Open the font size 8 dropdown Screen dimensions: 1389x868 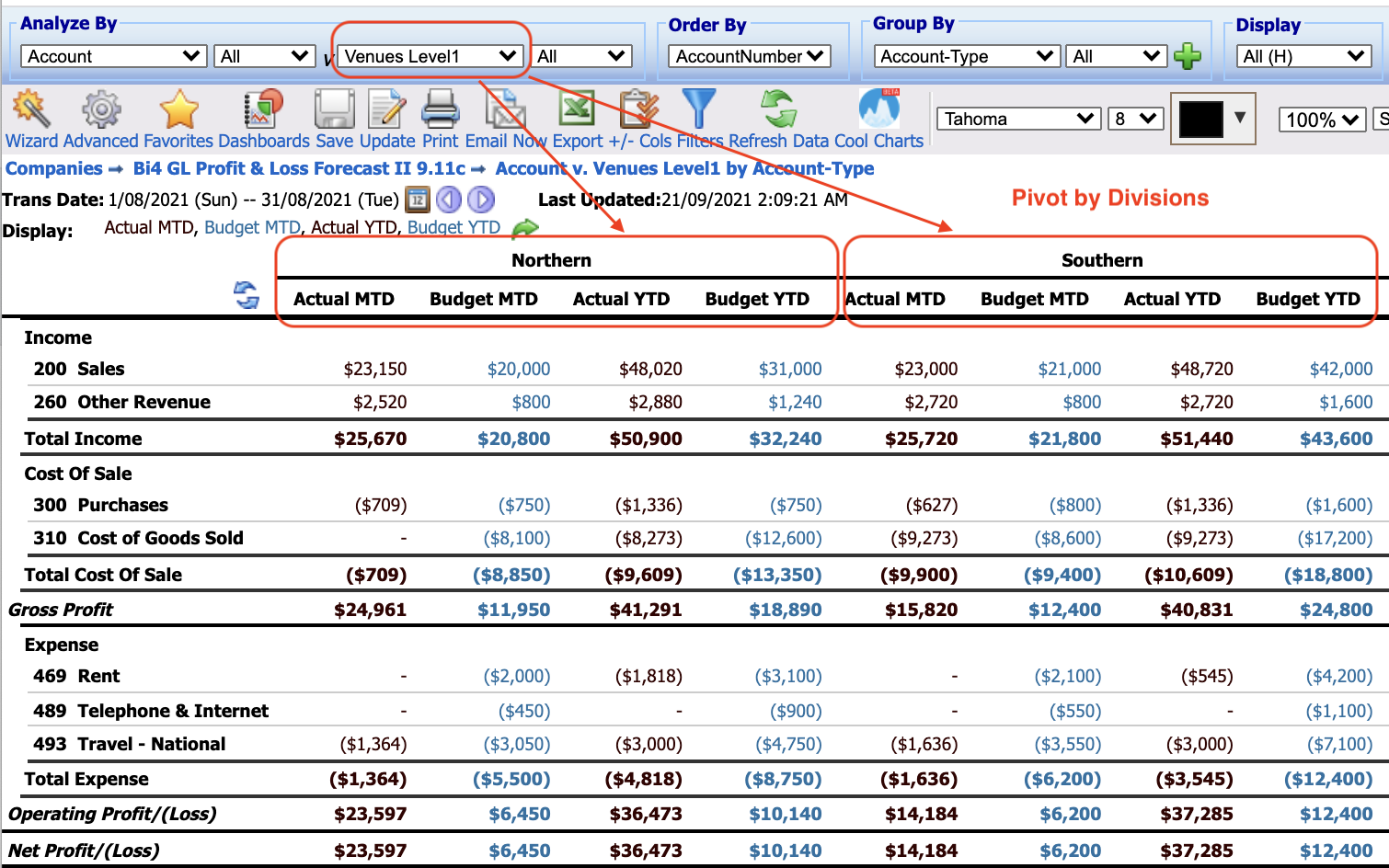[1135, 119]
